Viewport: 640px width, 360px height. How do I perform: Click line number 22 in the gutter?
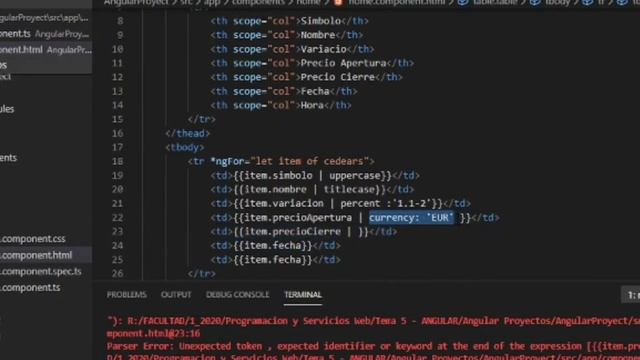click(117, 218)
